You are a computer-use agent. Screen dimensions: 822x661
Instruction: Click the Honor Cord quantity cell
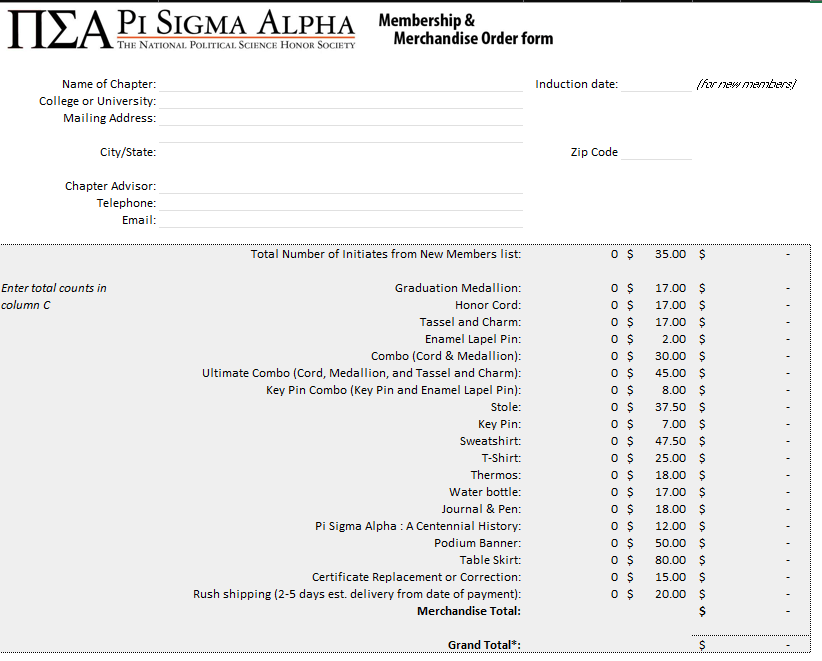[x=572, y=305]
